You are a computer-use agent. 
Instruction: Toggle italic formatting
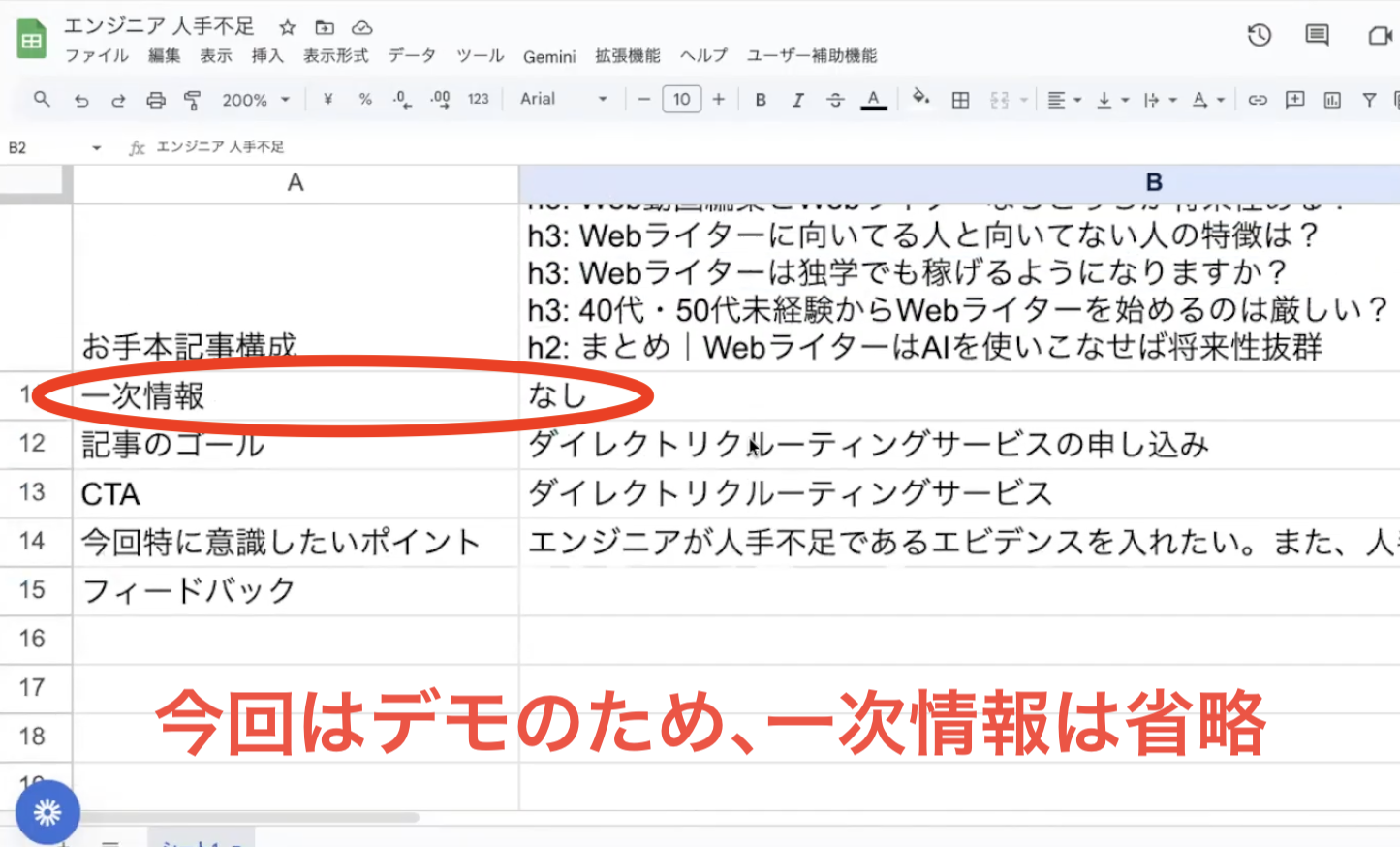(797, 99)
